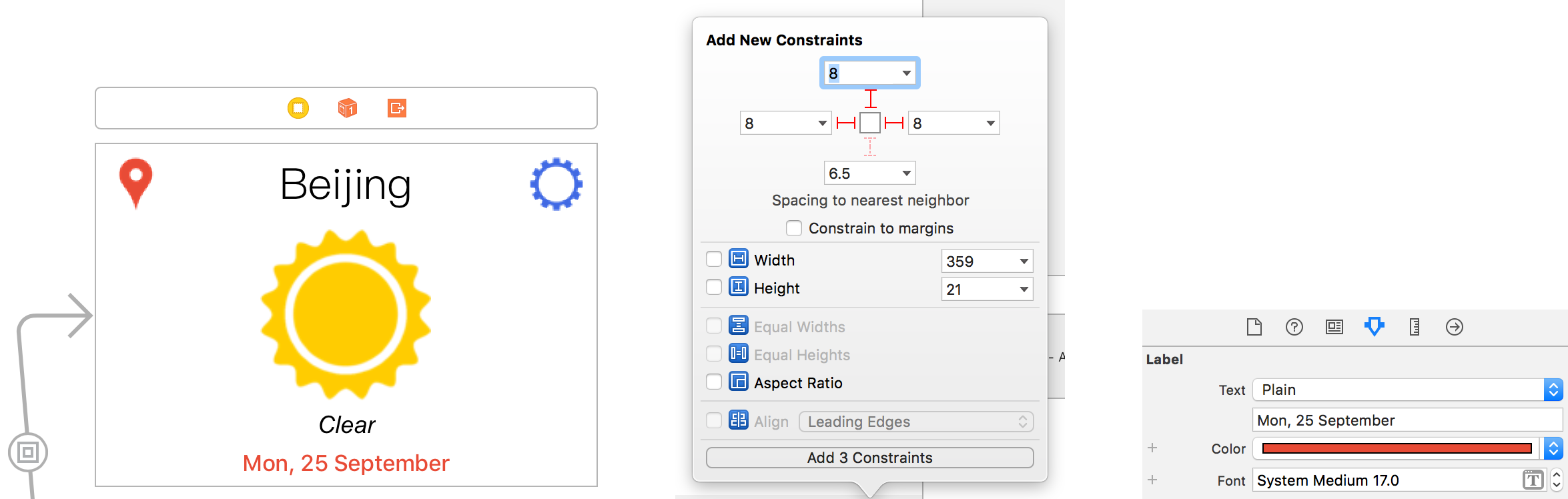Select the red location pin image

point(135,183)
